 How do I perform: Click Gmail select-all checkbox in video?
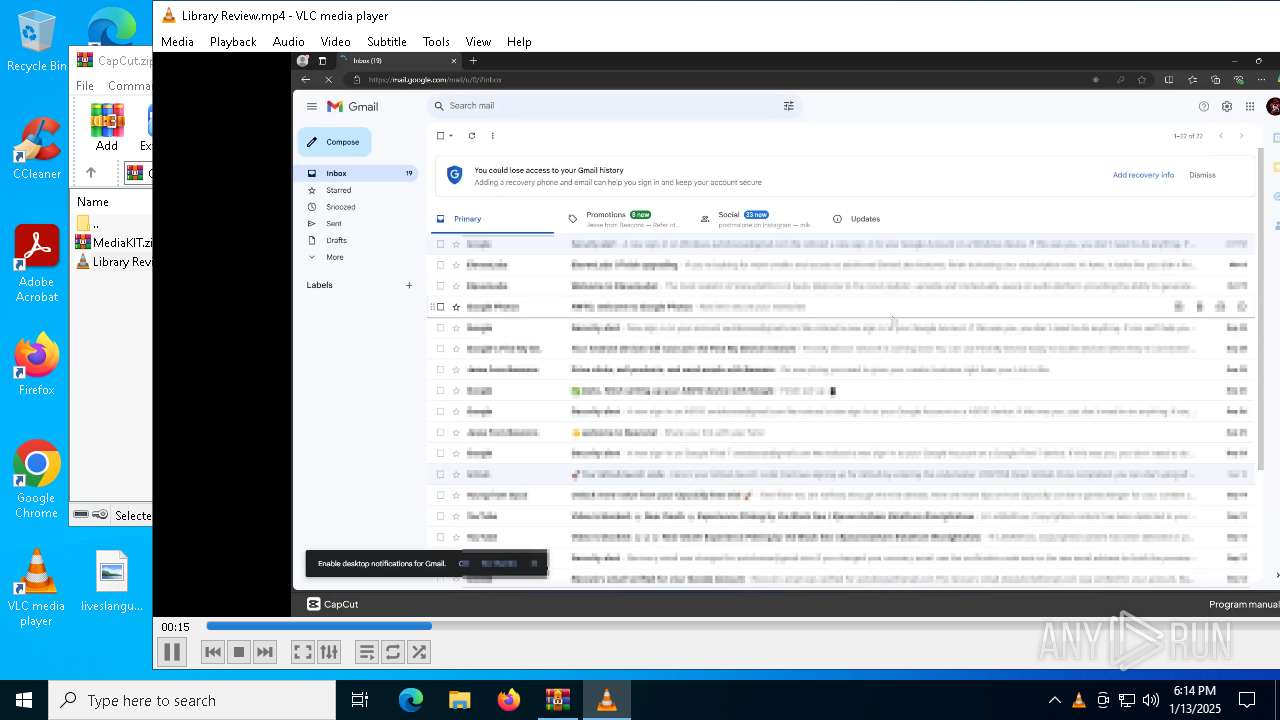[x=440, y=136]
